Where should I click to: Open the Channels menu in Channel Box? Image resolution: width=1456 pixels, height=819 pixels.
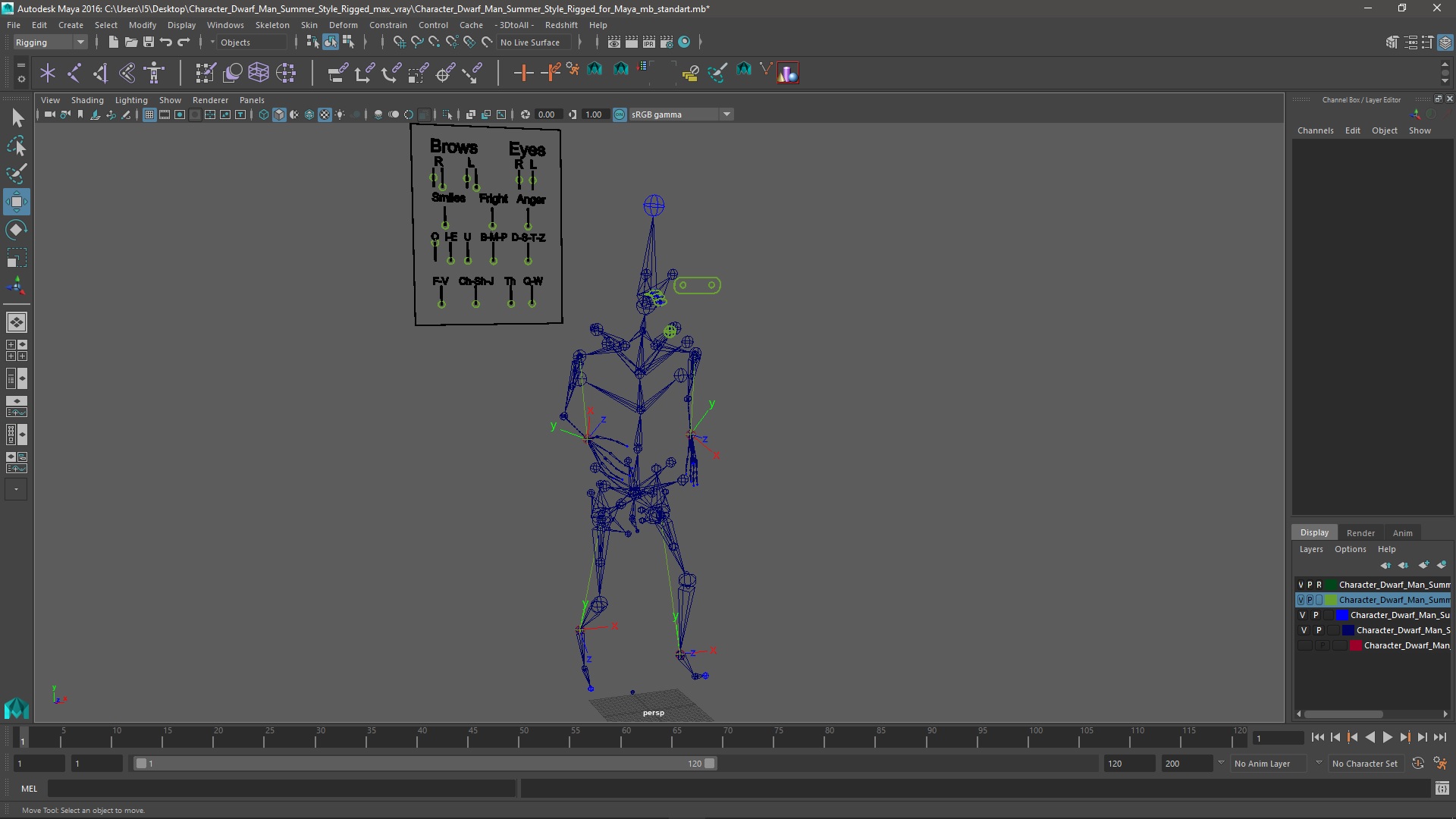1315,130
